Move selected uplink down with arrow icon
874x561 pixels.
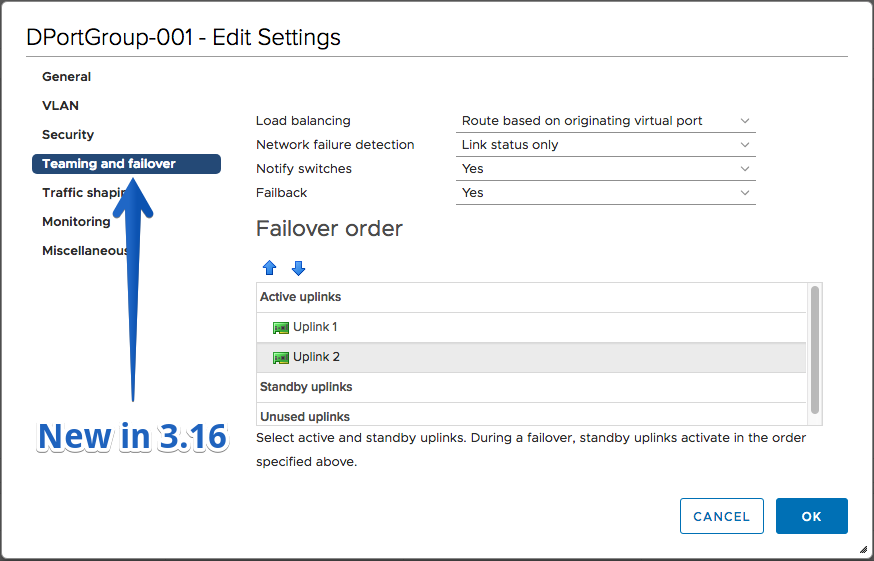tap(298, 268)
